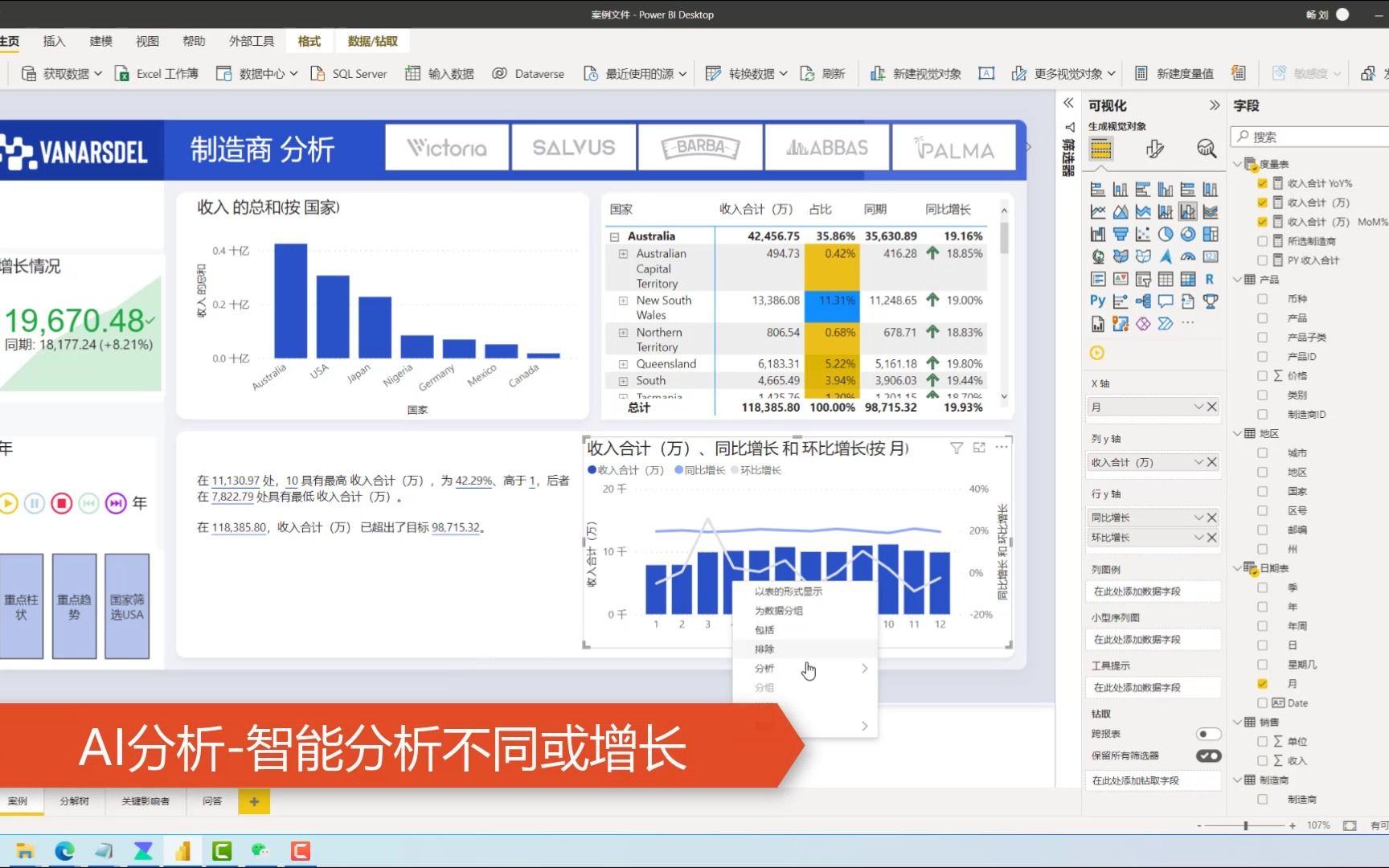Open the 建模 ribbon tab

click(x=100, y=41)
